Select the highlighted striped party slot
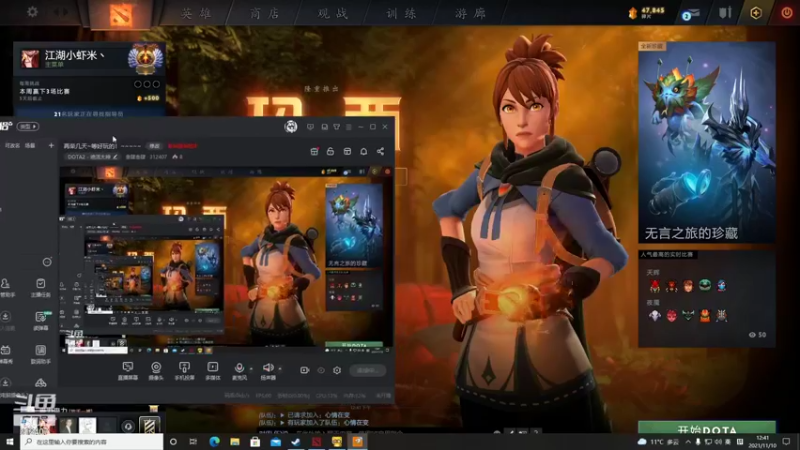This screenshot has width=800, height=450. pos(149,425)
